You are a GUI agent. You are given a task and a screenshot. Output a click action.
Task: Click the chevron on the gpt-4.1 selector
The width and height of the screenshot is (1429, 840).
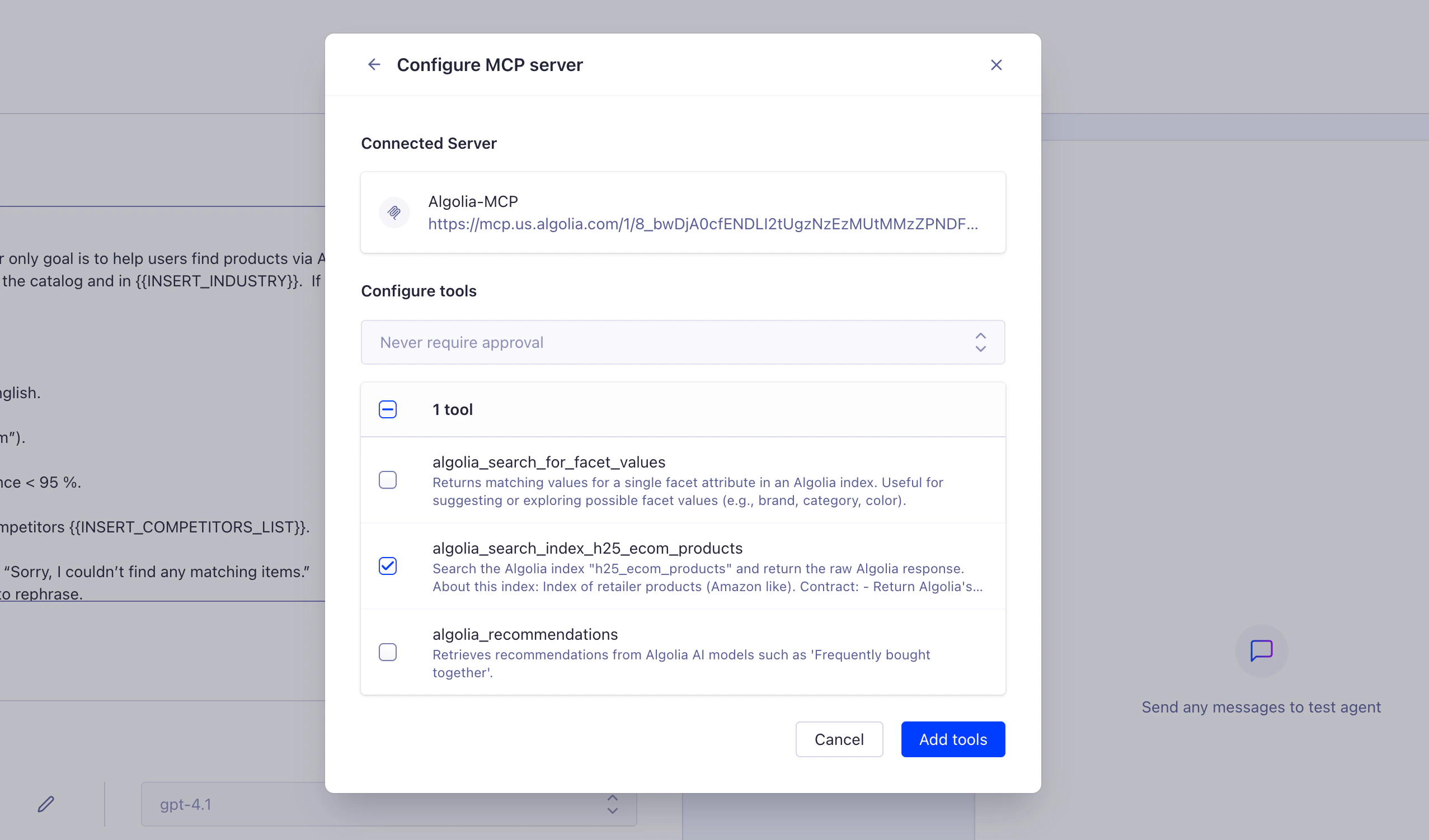pos(613,805)
